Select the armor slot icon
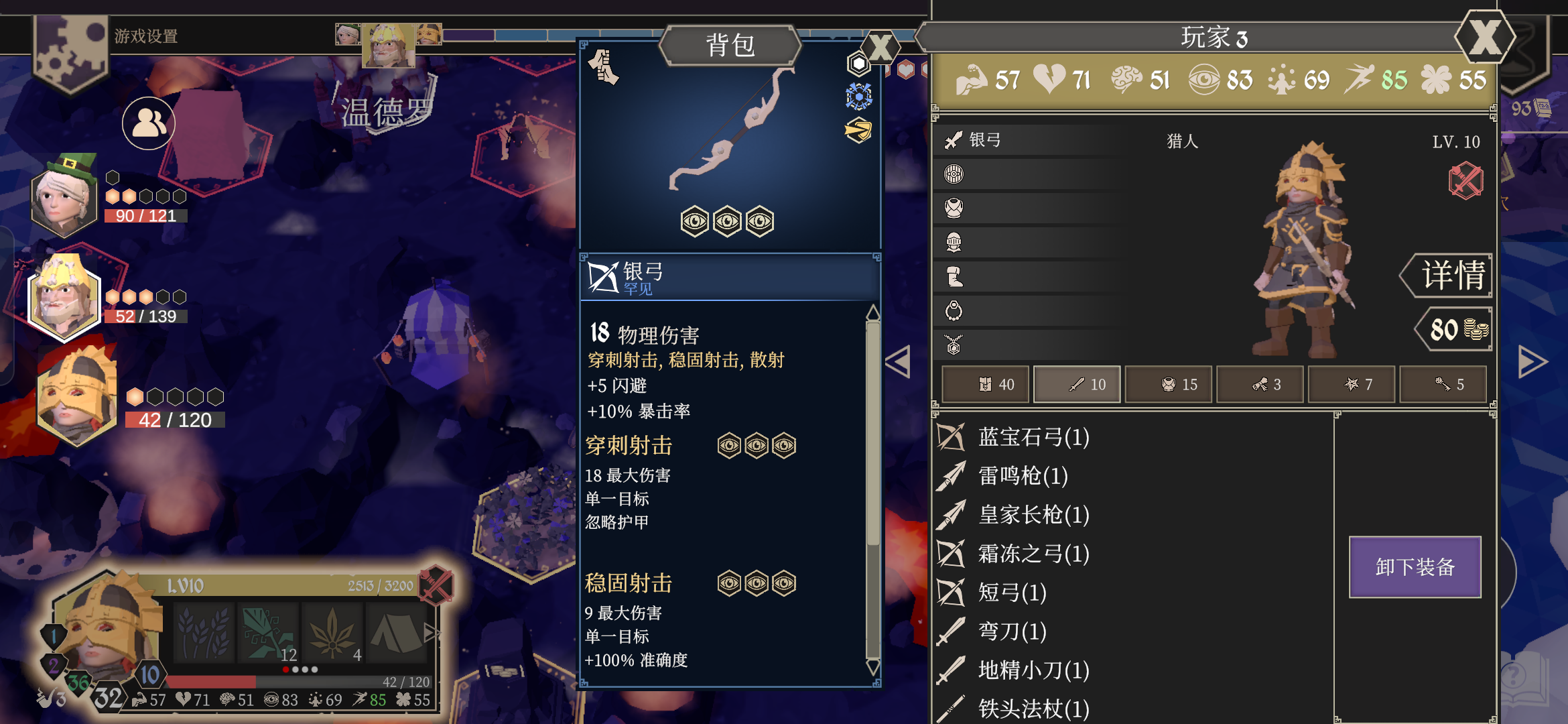 [x=954, y=208]
